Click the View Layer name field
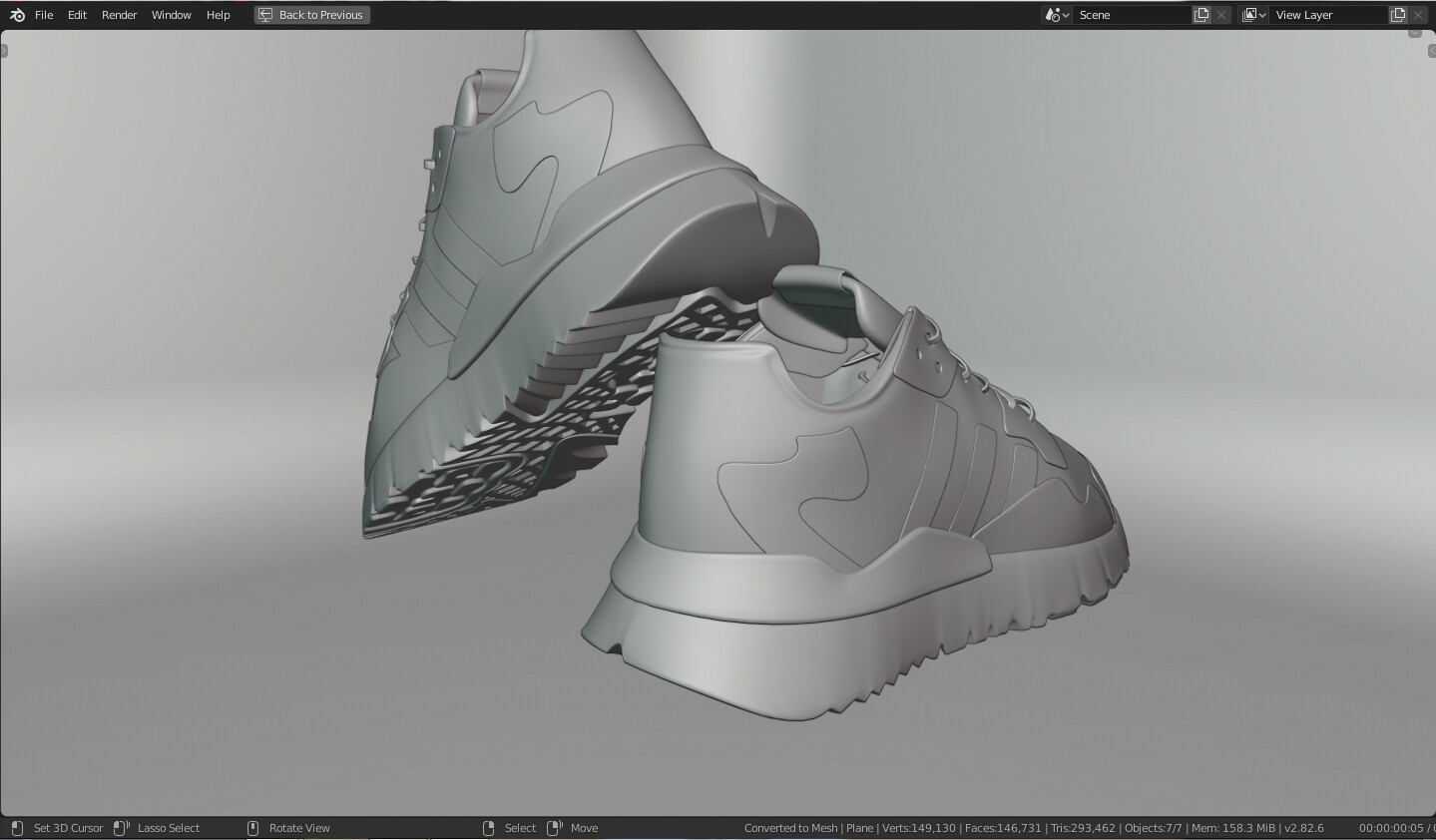The image size is (1436, 840). click(1329, 15)
